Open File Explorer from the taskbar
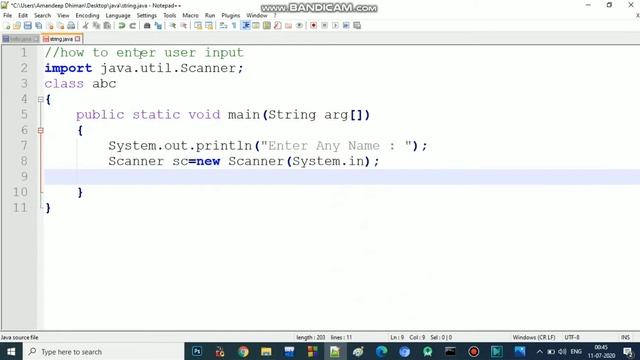The width and height of the screenshot is (640, 360). click(x=266, y=352)
